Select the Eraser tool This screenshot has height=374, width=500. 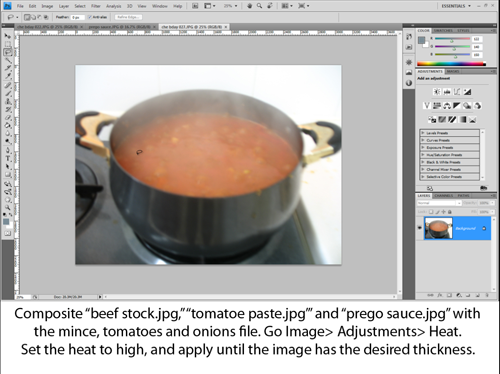(7, 118)
